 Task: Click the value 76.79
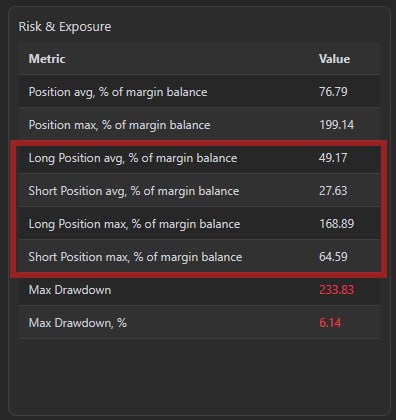333,92
